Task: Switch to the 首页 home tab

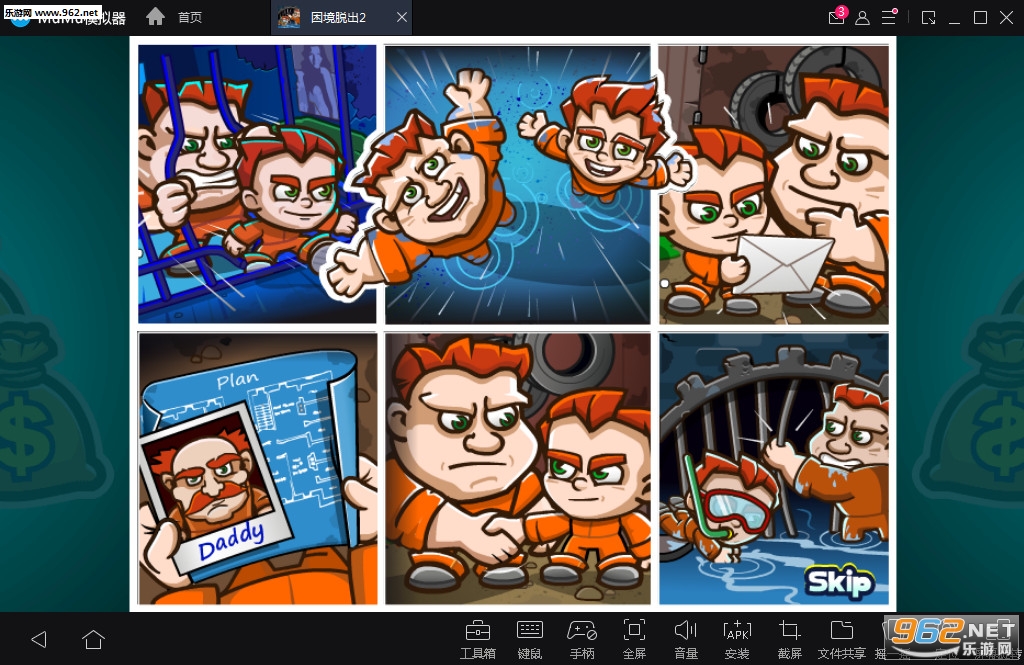Action: 176,18
